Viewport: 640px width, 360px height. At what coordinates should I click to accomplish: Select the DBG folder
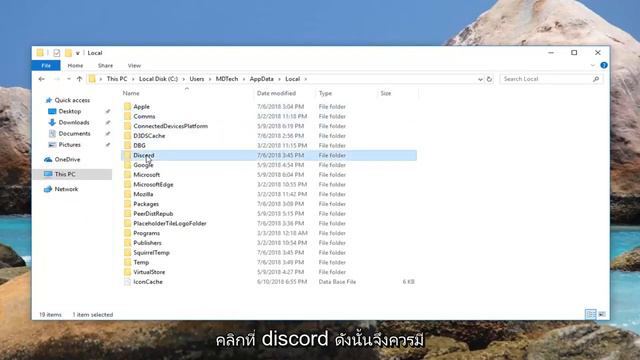pyautogui.click(x=139, y=145)
